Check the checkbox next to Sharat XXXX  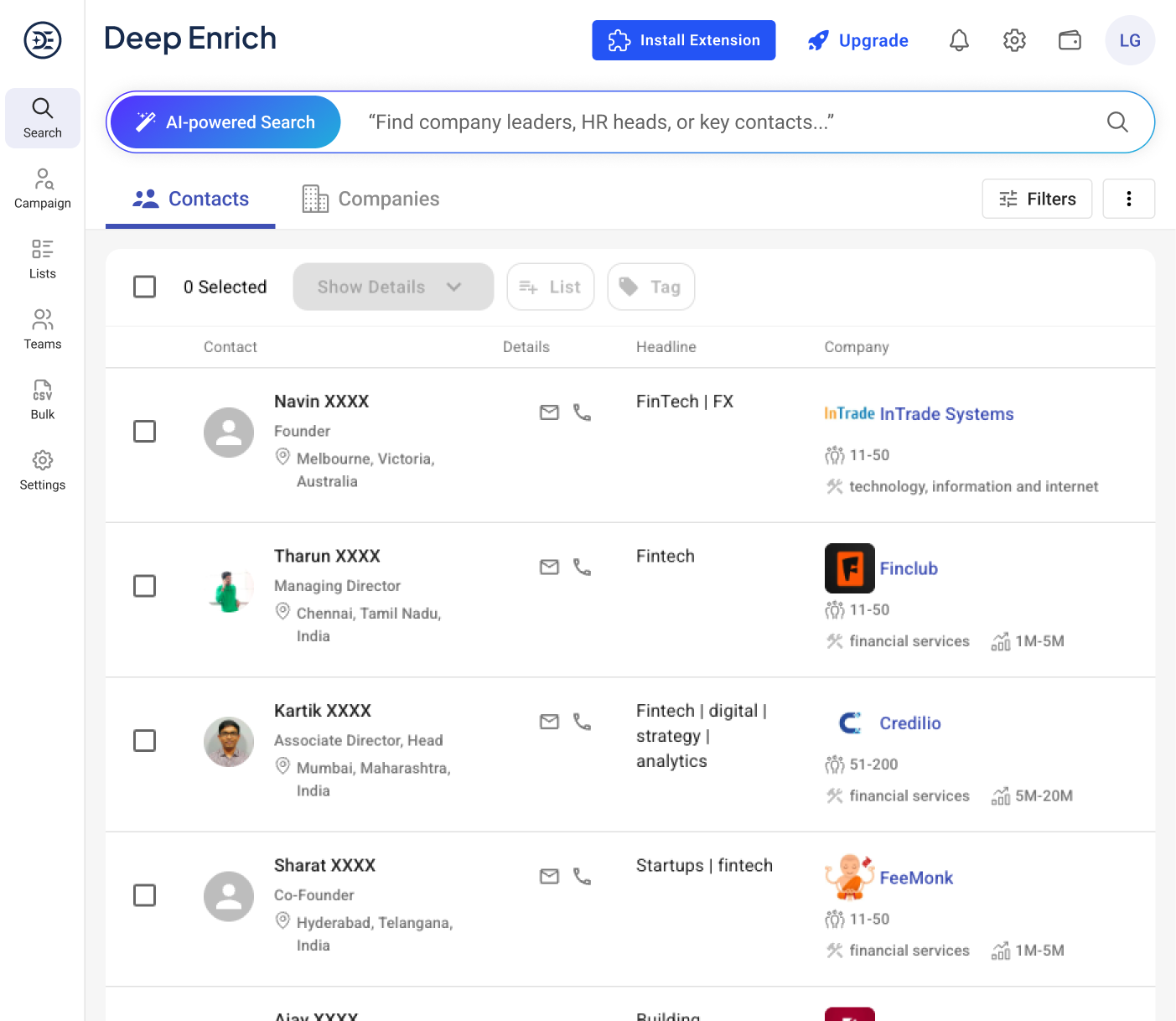pyautogui.click(x=144, y=895)
